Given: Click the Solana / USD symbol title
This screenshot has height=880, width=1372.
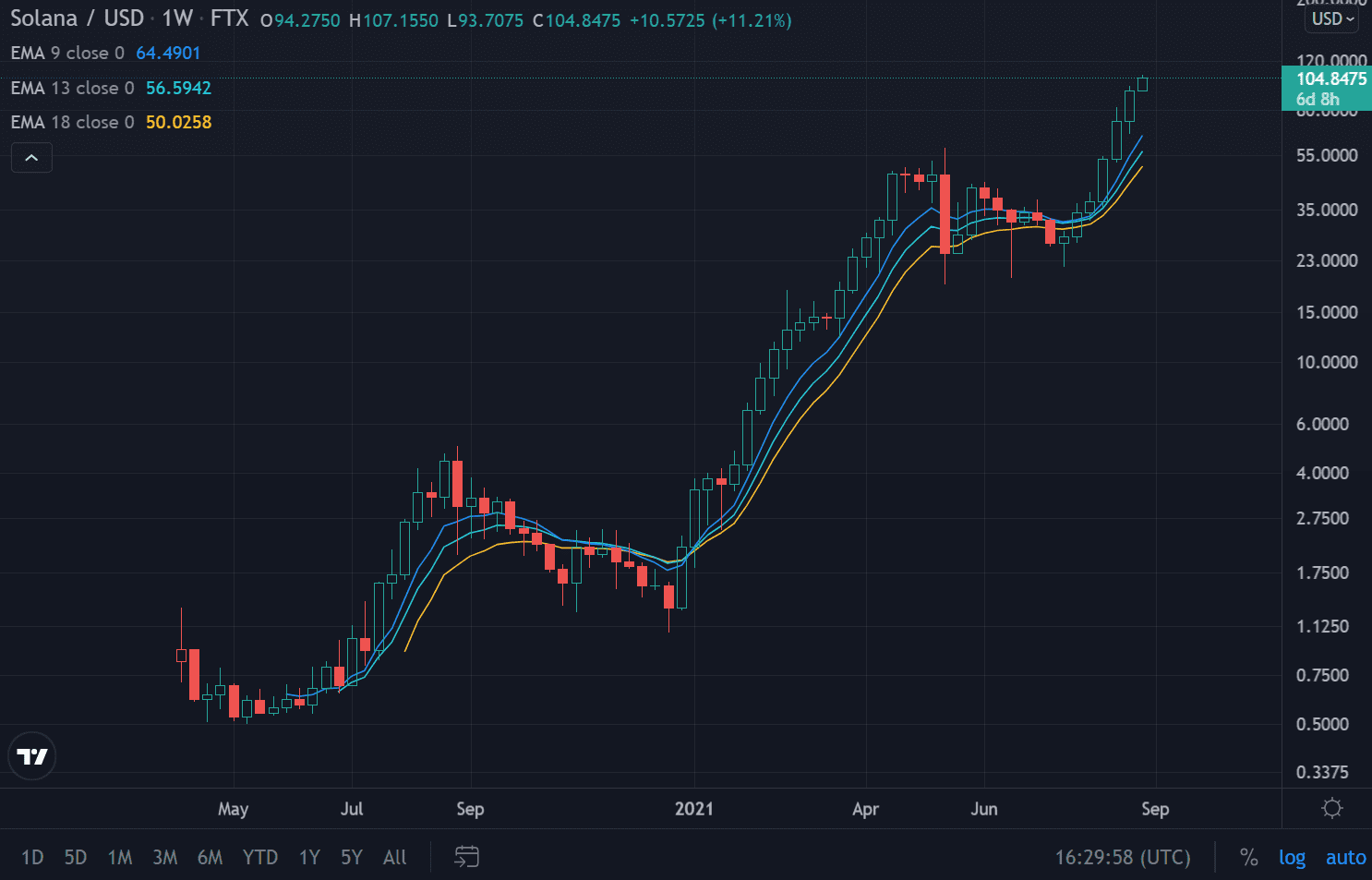Looking at the screenshot, I should click(78, 18).
